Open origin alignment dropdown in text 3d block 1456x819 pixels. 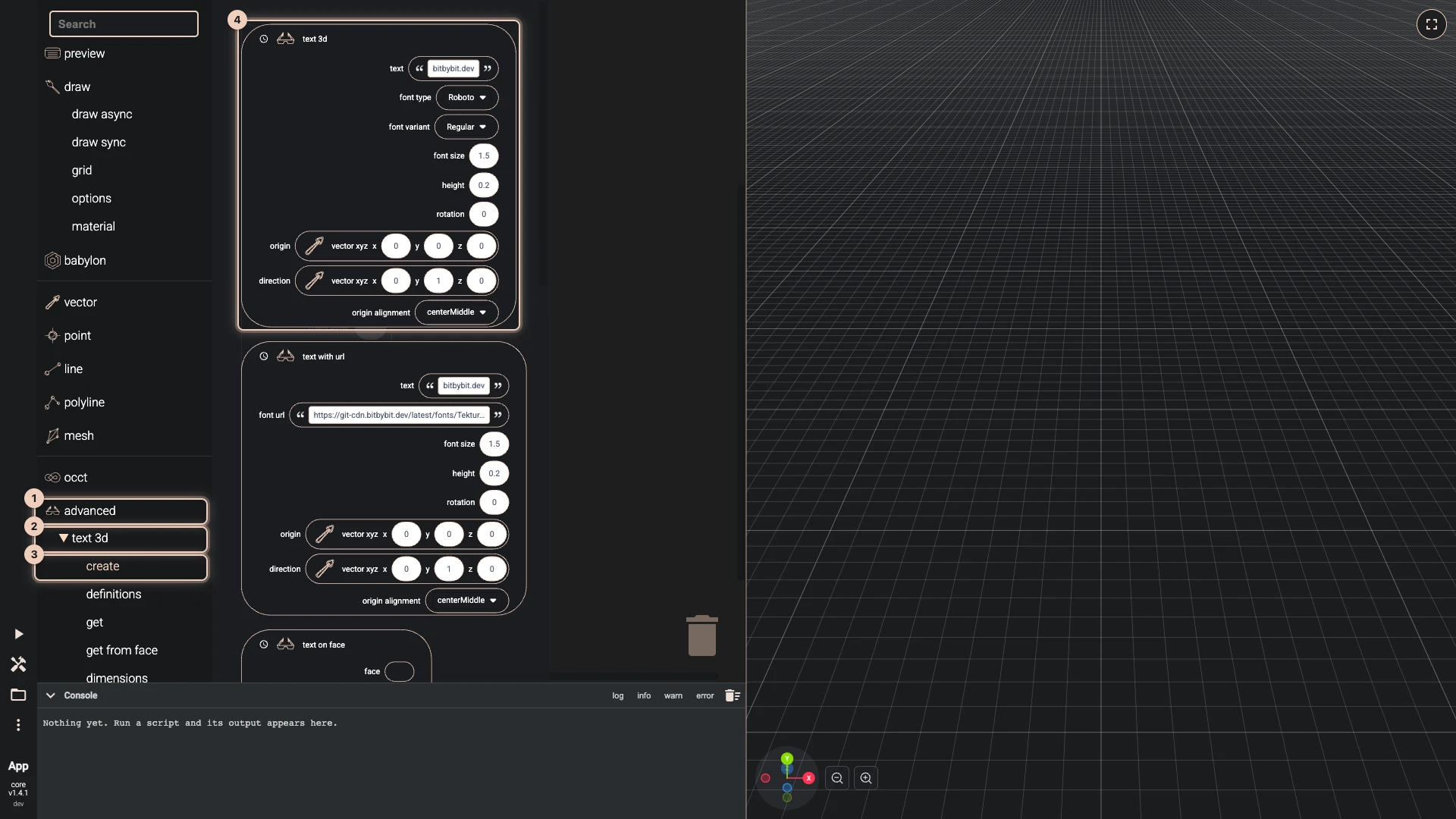tap(457, 312)
